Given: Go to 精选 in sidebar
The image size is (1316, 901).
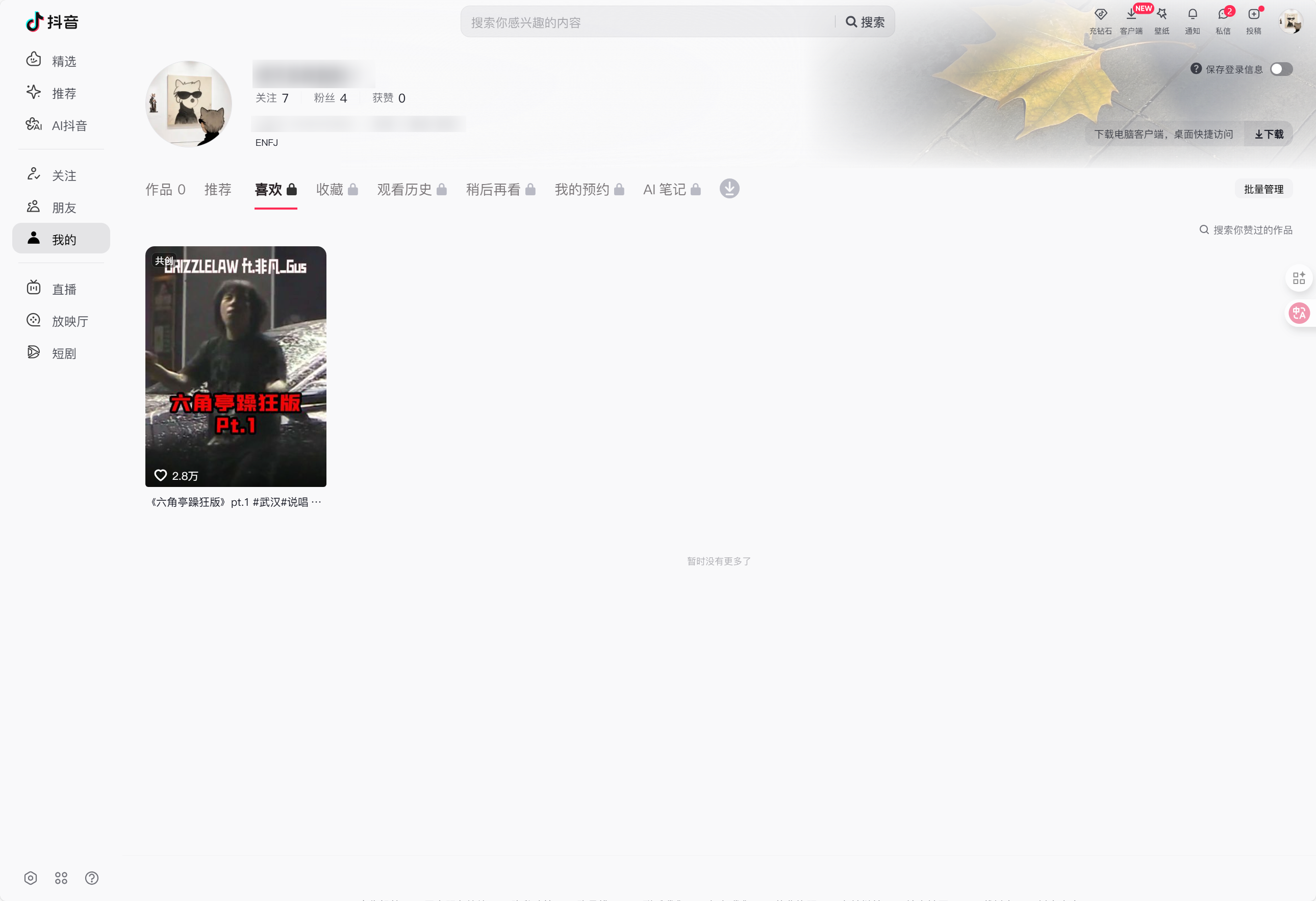Looking at the screenshot, I should coord(61,61).
